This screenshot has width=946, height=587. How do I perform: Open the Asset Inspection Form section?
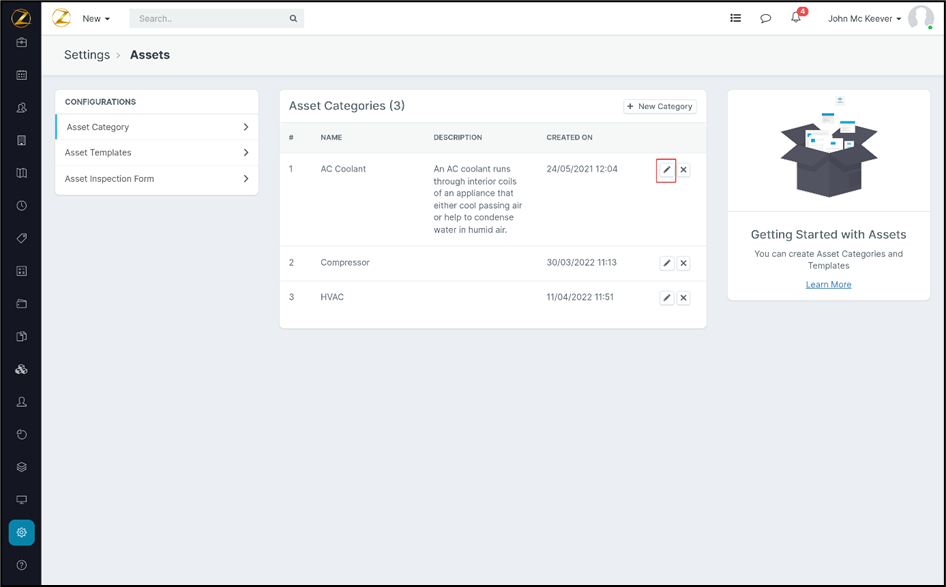pos(109,179)
